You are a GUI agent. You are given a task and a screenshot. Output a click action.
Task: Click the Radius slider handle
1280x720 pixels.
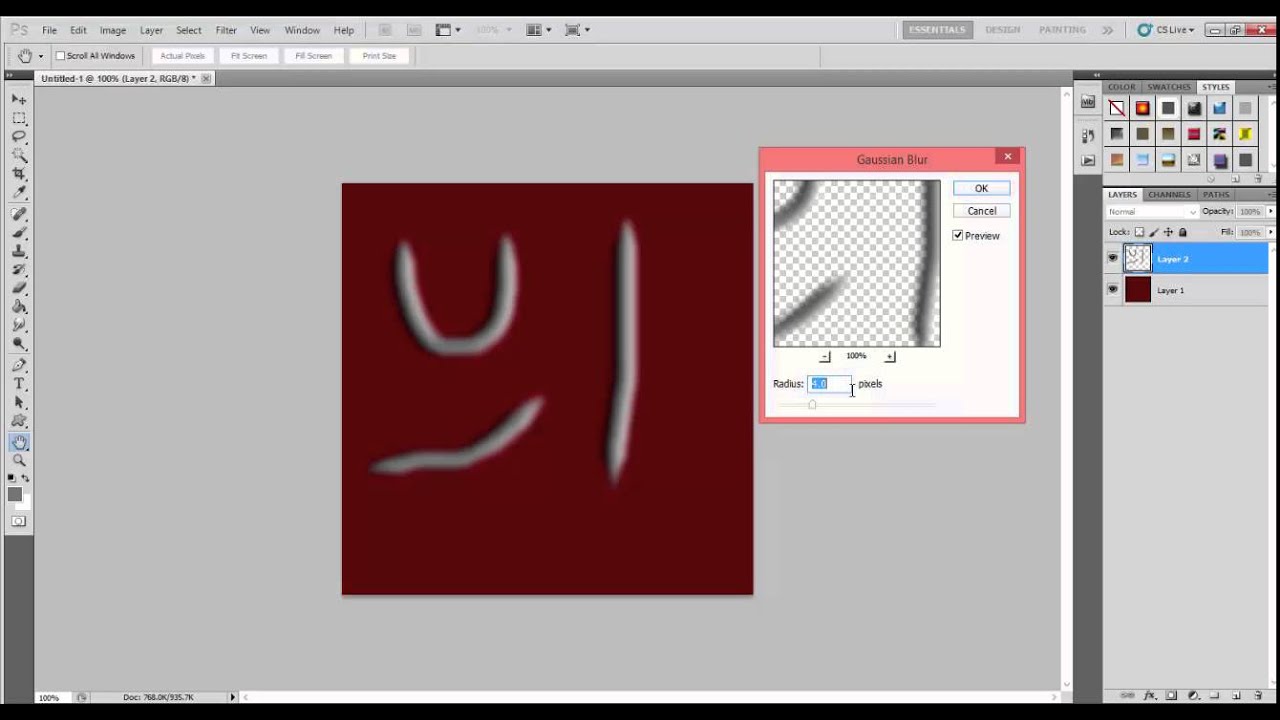coord(812,405)
